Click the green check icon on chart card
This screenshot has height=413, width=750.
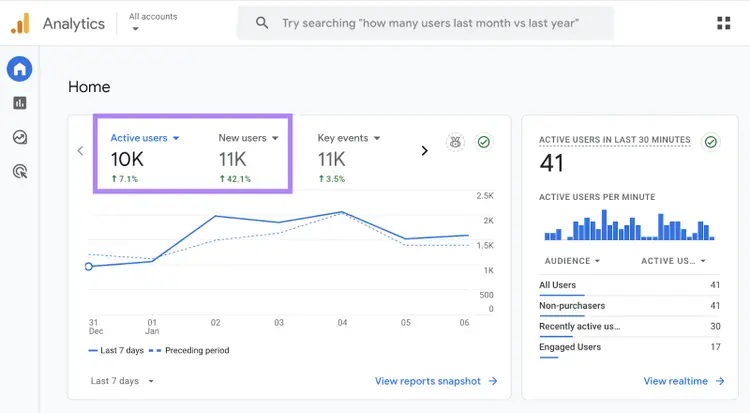[484, 142]
